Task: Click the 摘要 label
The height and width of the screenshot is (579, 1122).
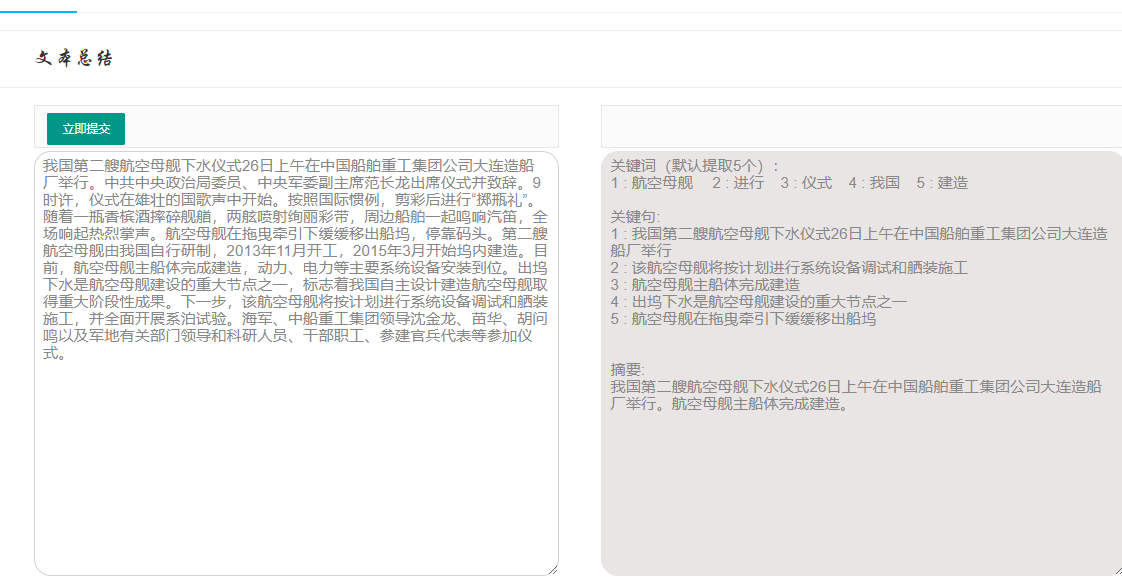Action: point(628,370)
